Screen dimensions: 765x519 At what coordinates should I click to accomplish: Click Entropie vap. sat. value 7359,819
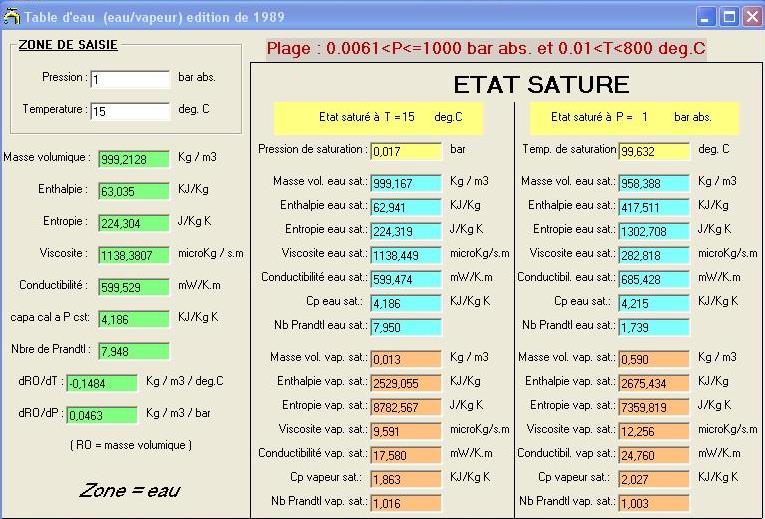(654, 407)
